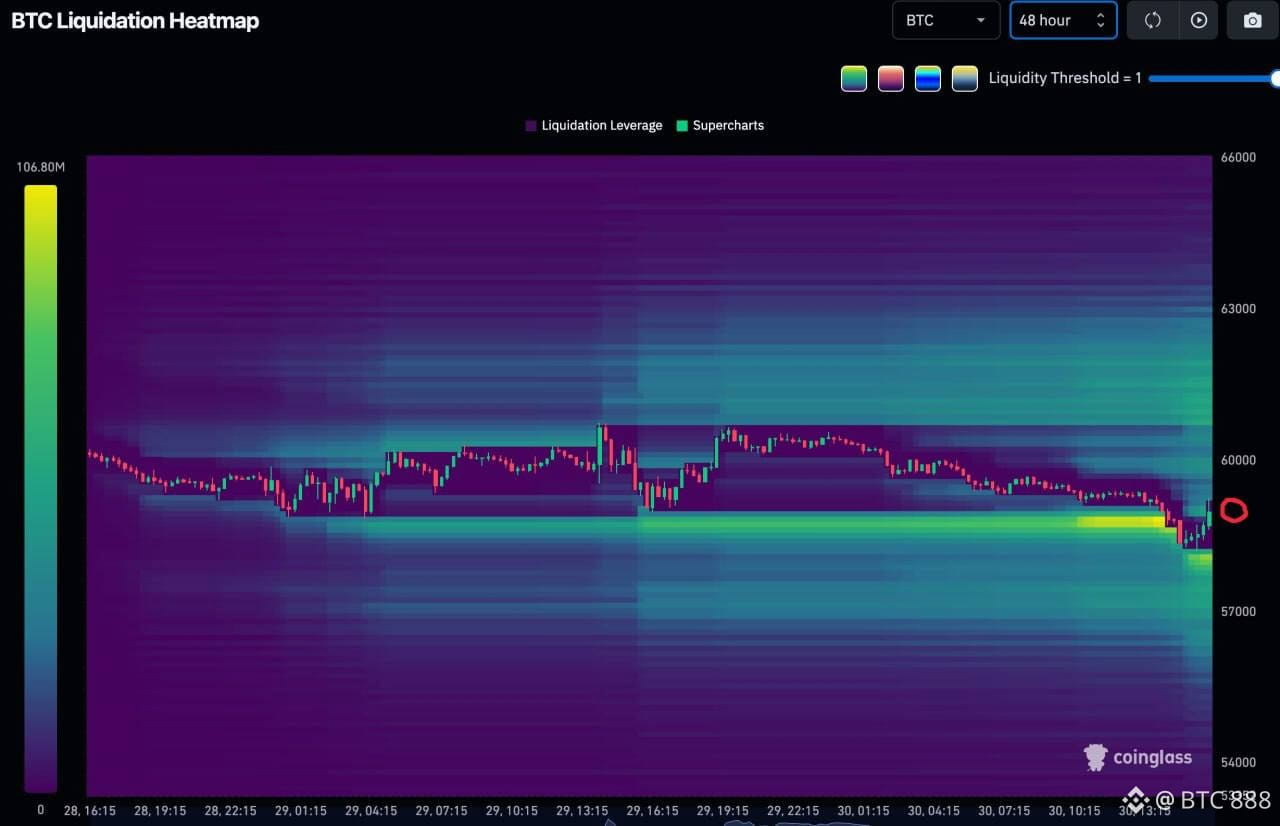Open the BTC symbol dropdown
This screenshot has width=1280, height=826.
[x=946, y=20]
